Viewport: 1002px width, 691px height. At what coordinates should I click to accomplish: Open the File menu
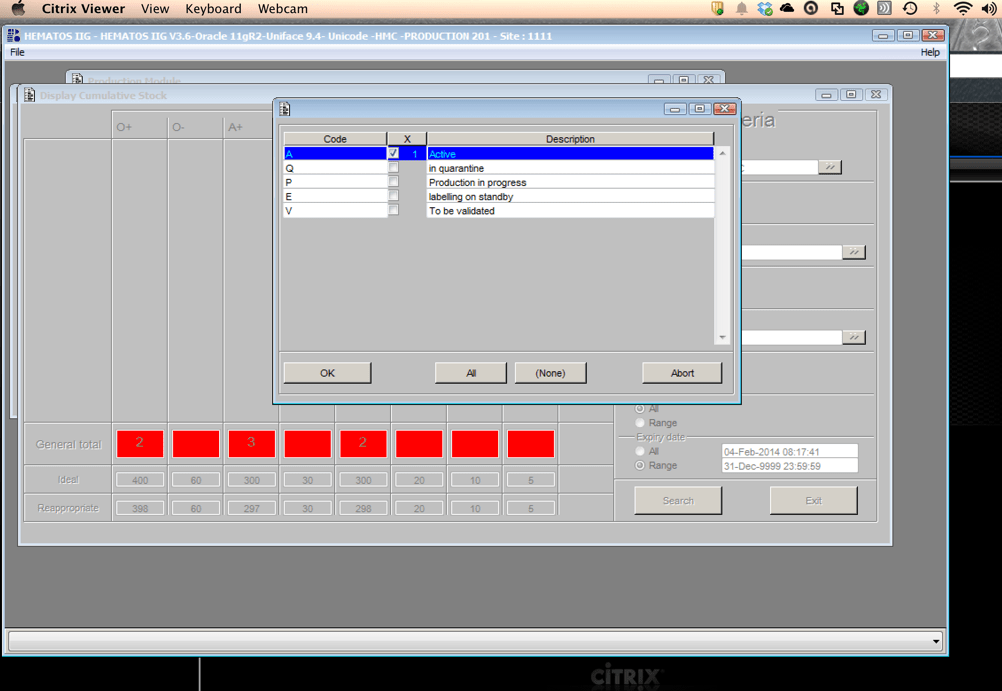[x=17, y=52]
